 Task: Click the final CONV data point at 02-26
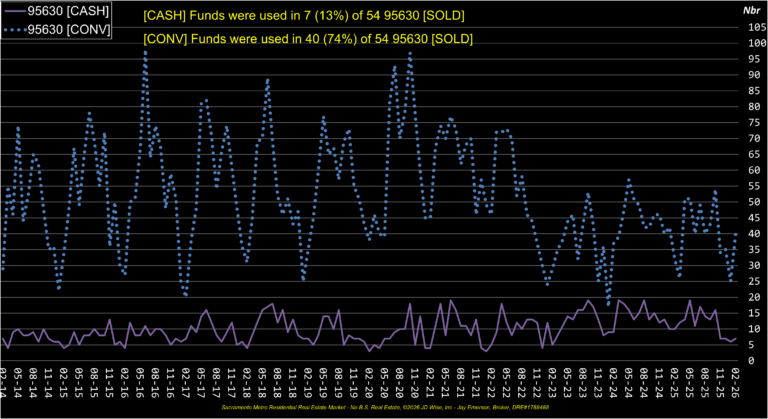736,232
